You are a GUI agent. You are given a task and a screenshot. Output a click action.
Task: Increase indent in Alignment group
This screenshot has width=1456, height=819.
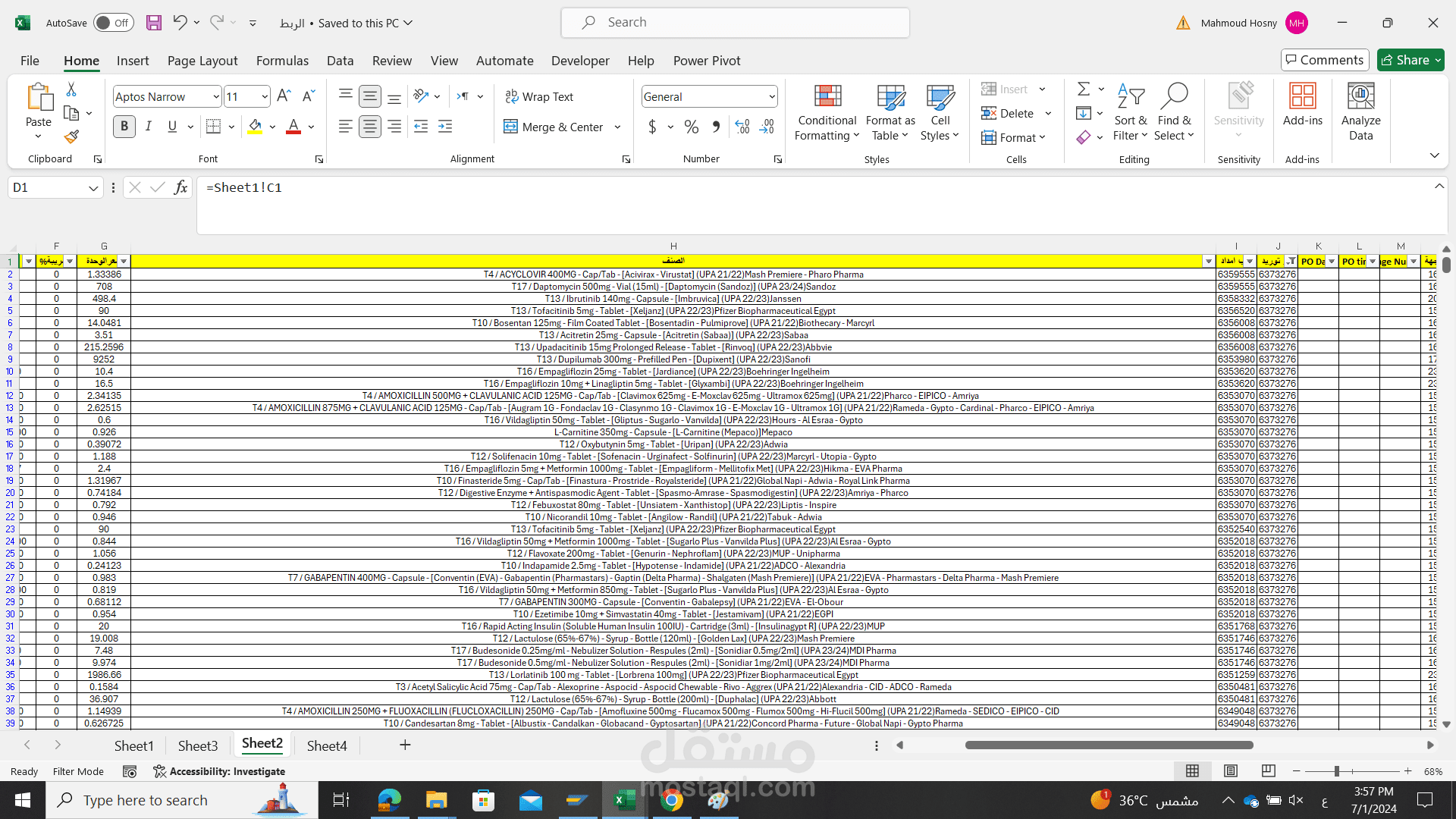coord(445,127)
